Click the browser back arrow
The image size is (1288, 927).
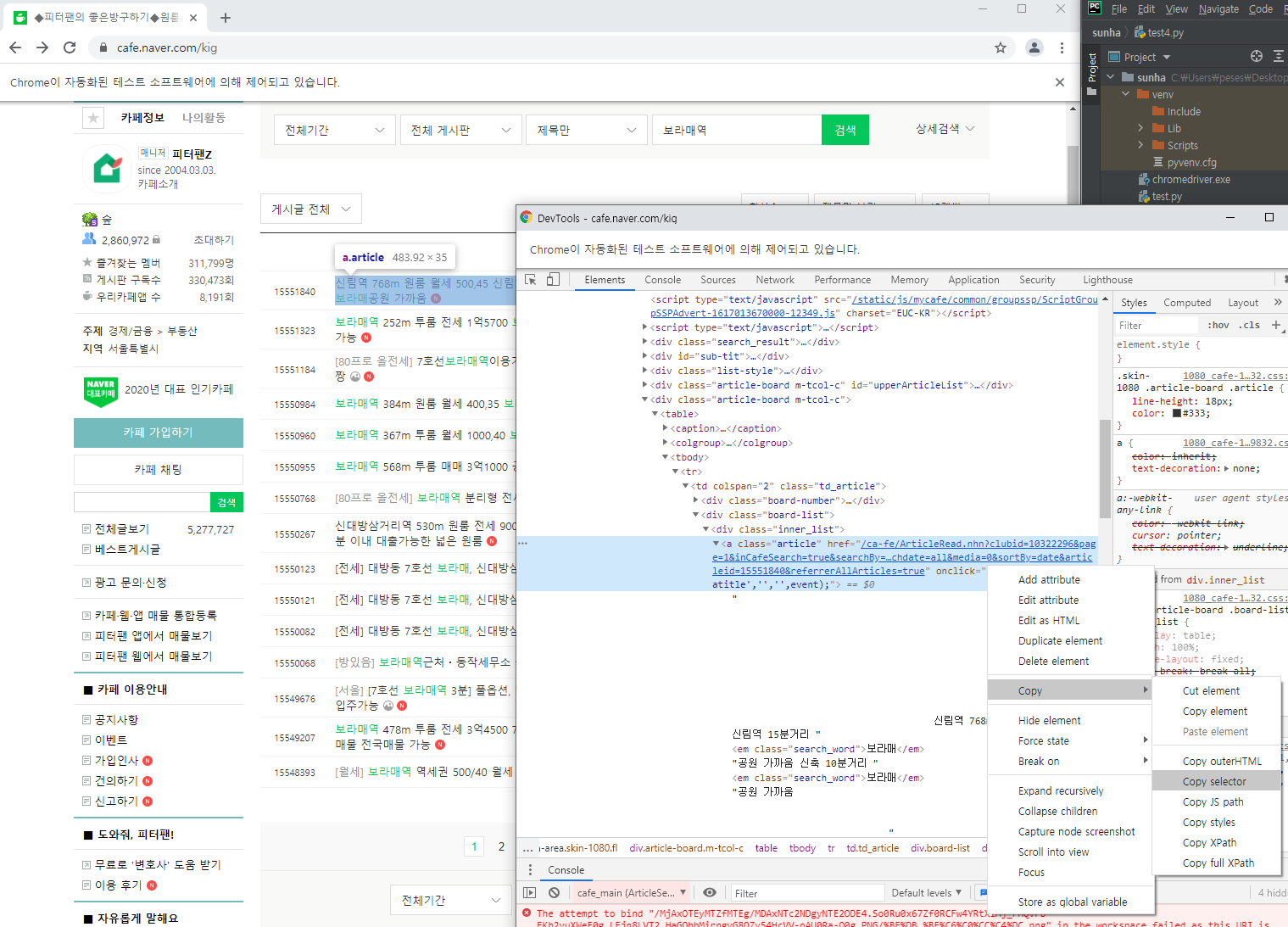[x=15, y=47]
